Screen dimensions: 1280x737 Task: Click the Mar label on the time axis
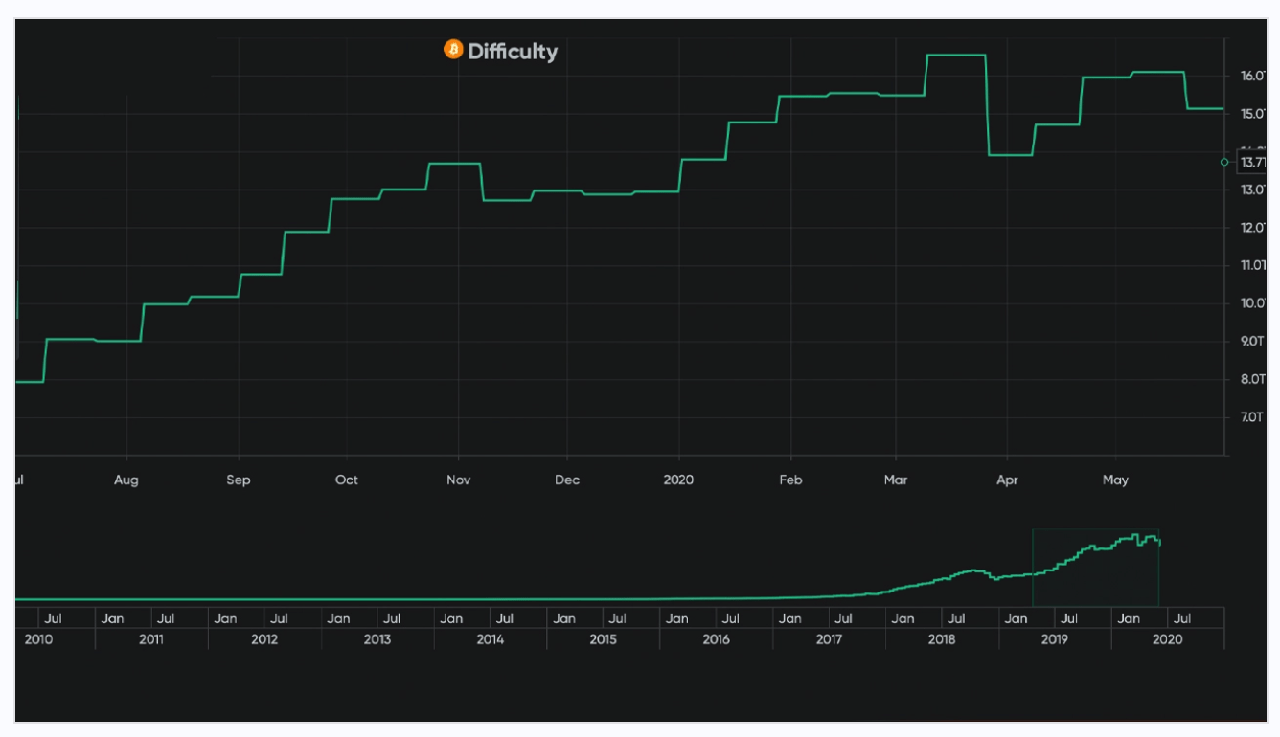tap(895, 480)
